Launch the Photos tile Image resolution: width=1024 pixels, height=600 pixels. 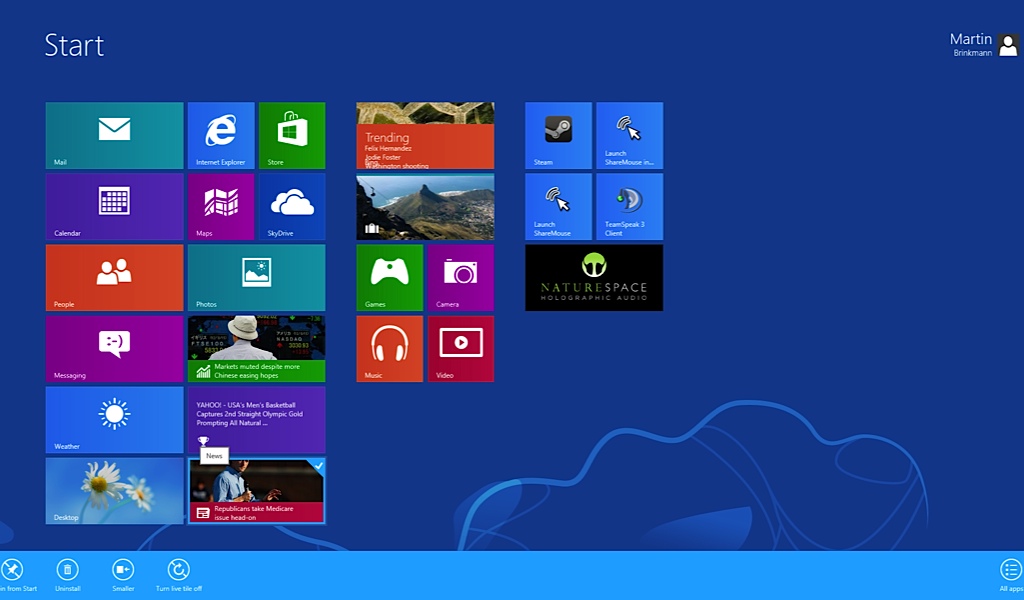(257, 278)
